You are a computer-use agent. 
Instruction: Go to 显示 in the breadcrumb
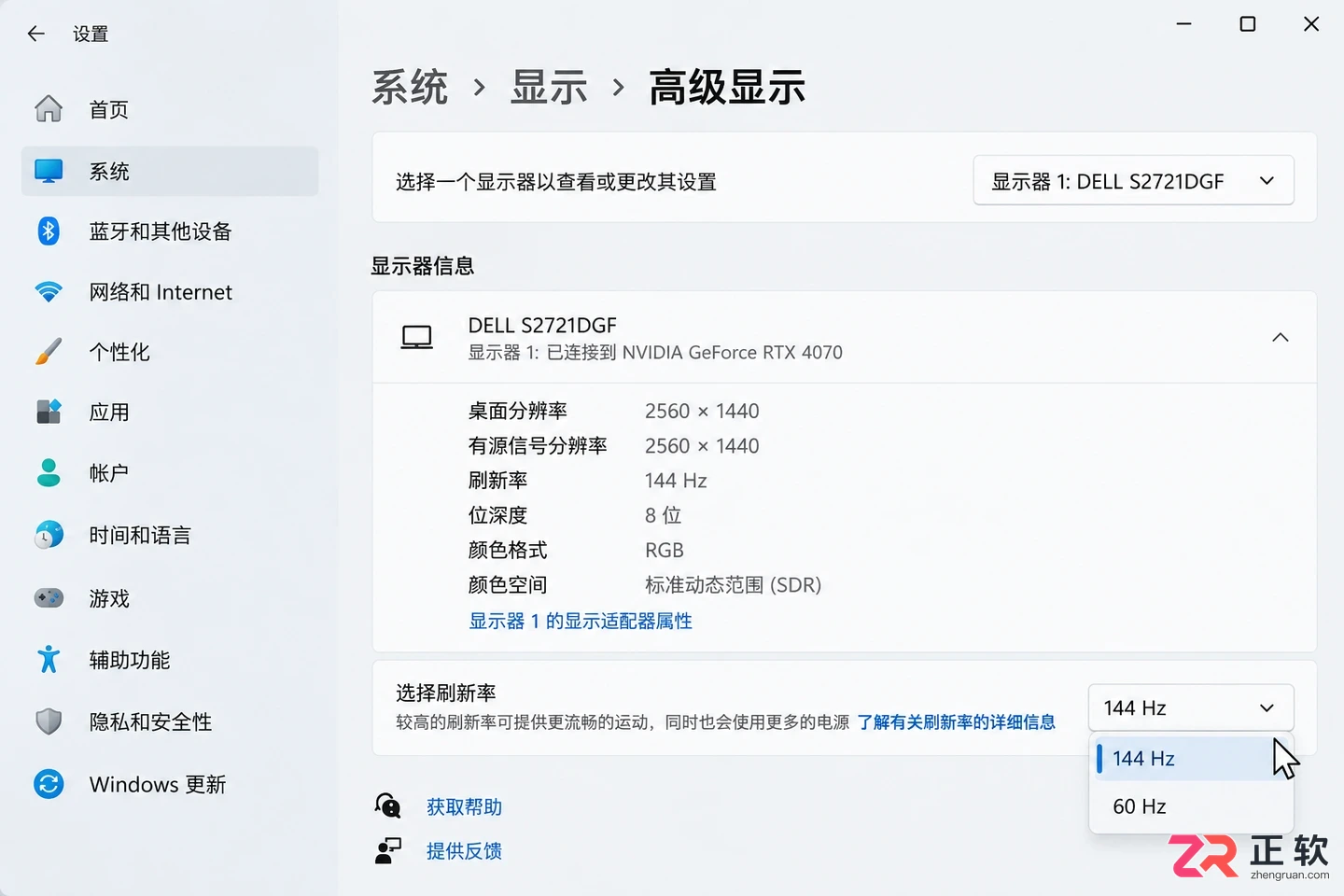549,88
